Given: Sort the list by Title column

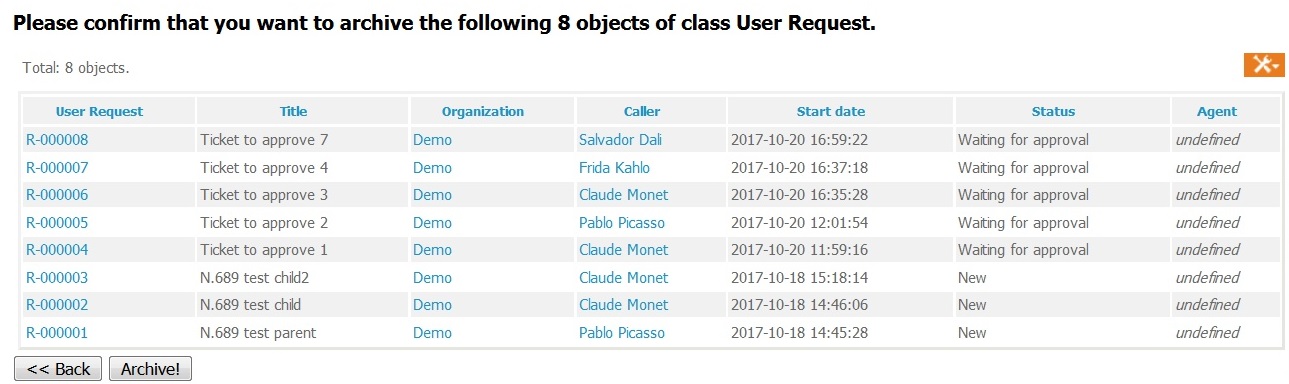Looking at the screenshot, I should (x=294, y=112).
